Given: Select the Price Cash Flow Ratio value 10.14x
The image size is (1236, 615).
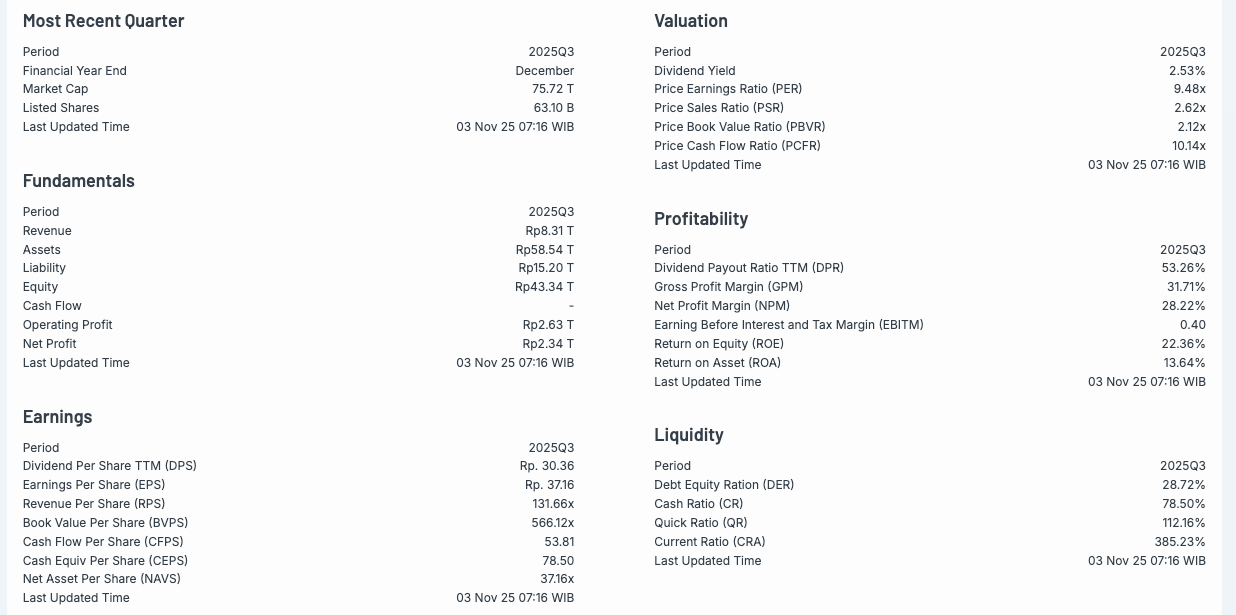Looking at the screenshot, I should pyautogui.click(x=1188, y=146).
